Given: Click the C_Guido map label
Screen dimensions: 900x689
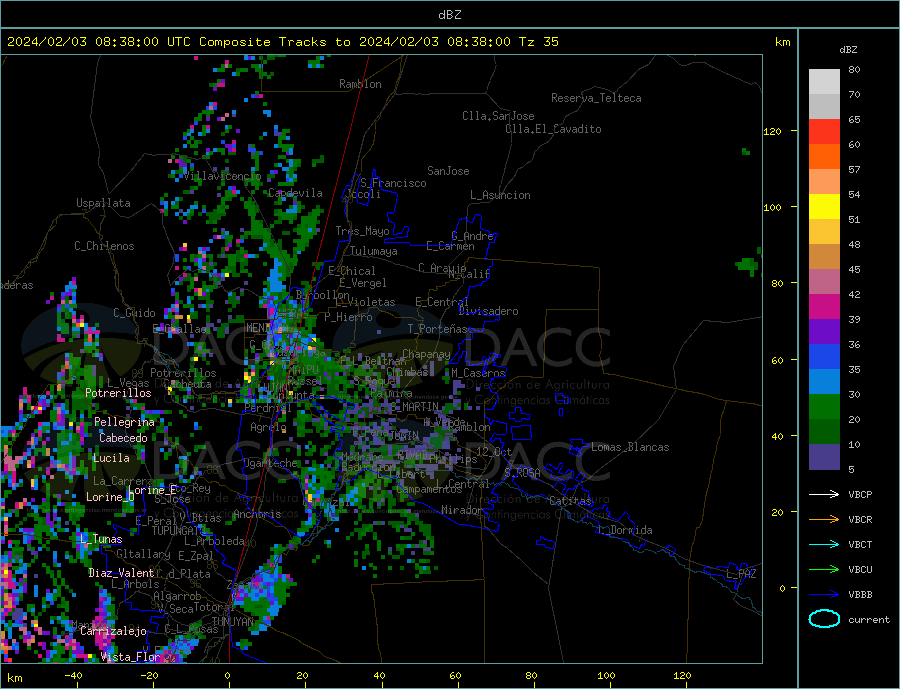Looking at the screenshot, I should click(134, 313).
